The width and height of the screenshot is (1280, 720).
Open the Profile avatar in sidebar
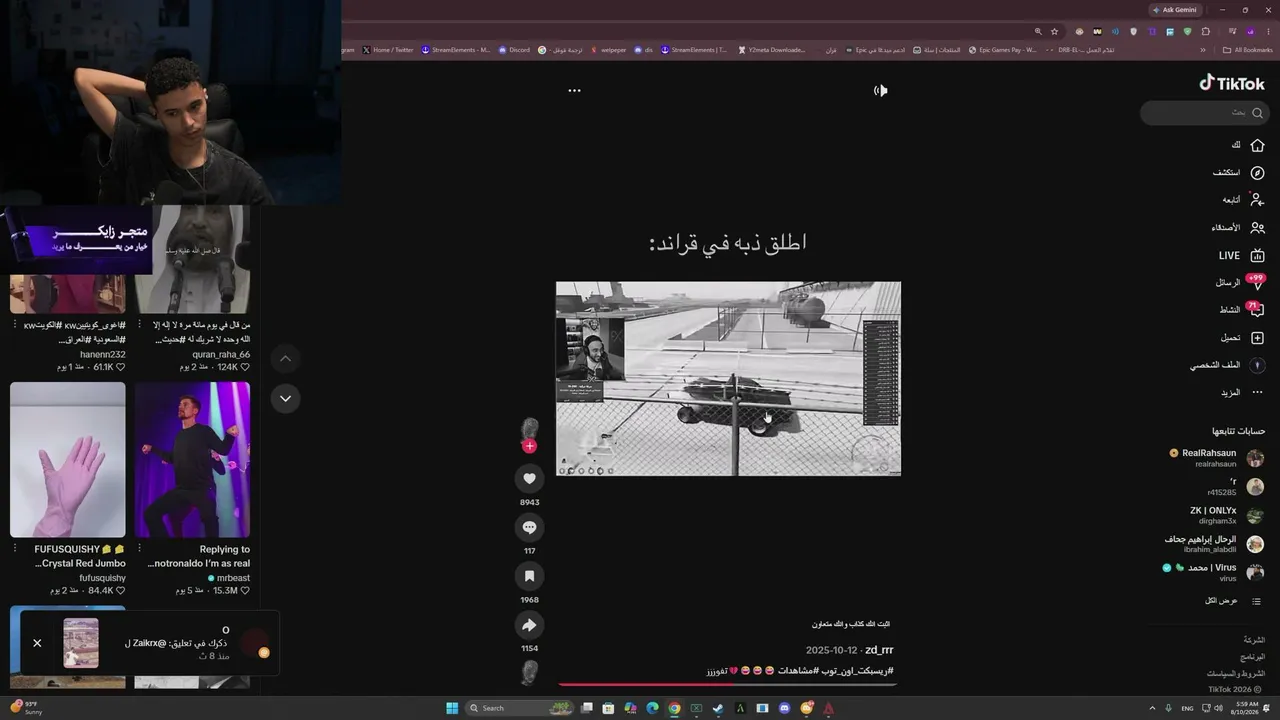point(1257,365)
